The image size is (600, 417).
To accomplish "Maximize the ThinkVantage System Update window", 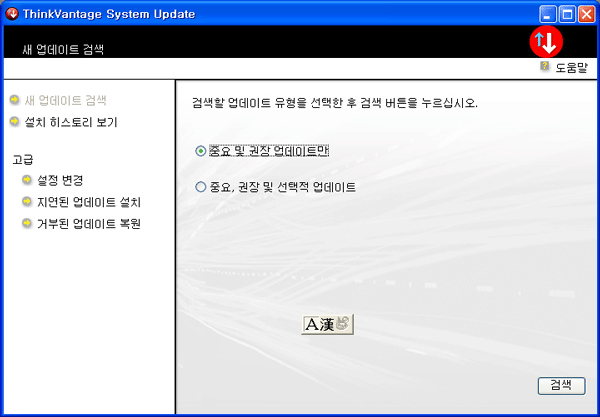I will click(x=567, y=15).
